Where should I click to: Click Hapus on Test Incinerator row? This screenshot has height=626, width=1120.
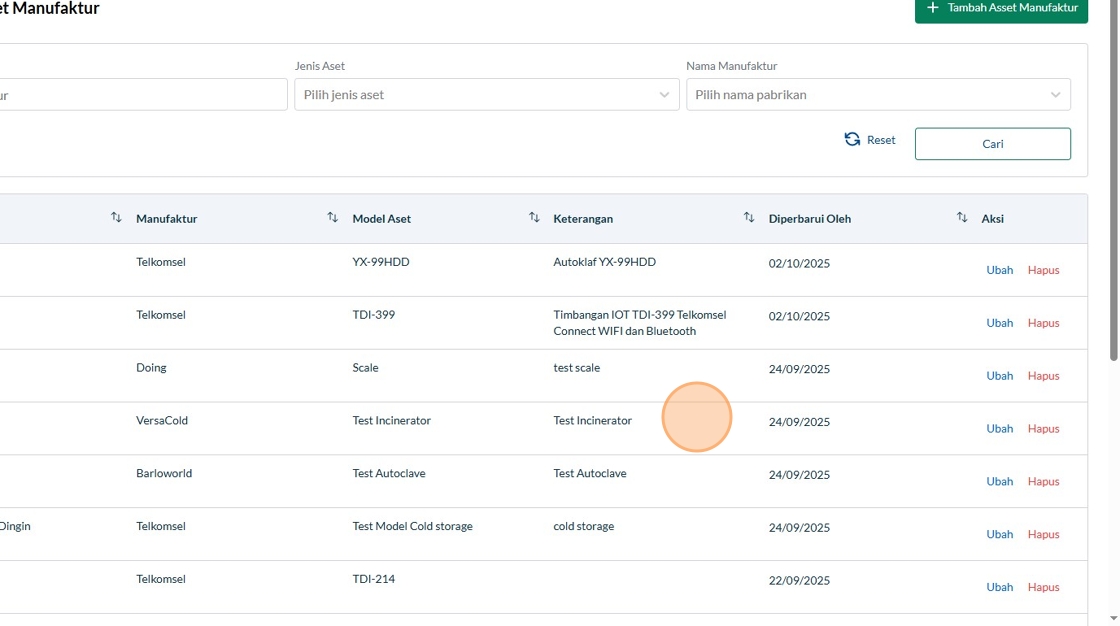coord(1043,429)
